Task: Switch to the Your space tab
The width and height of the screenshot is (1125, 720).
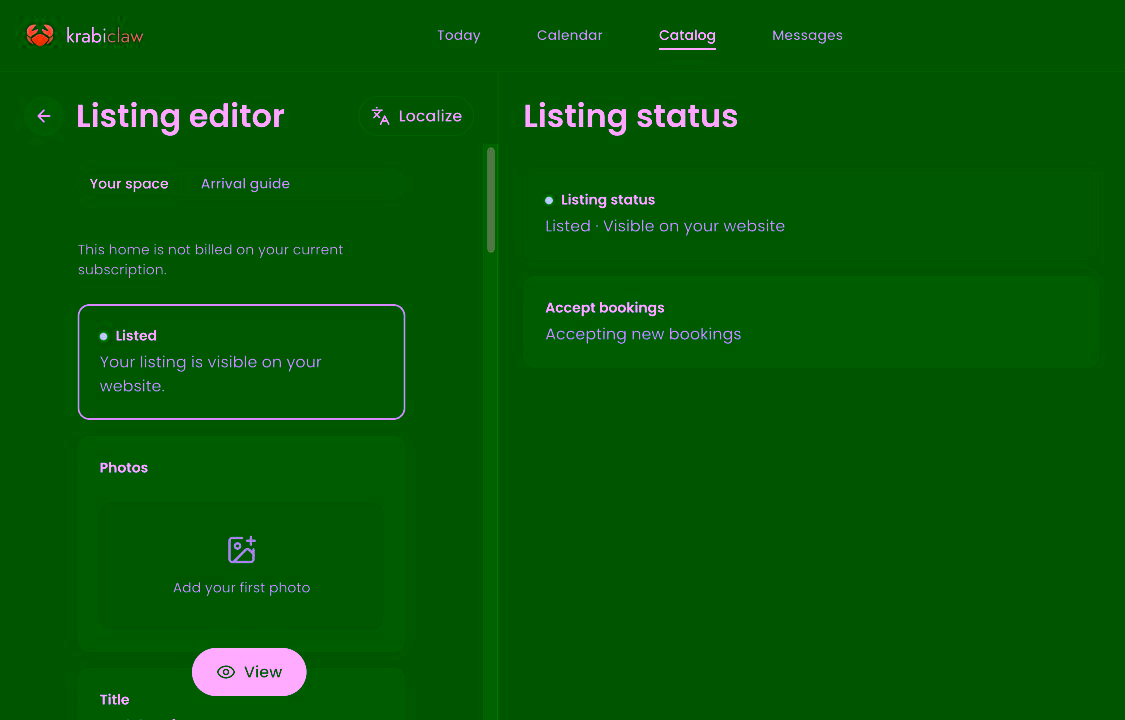Action: [129, 184]
